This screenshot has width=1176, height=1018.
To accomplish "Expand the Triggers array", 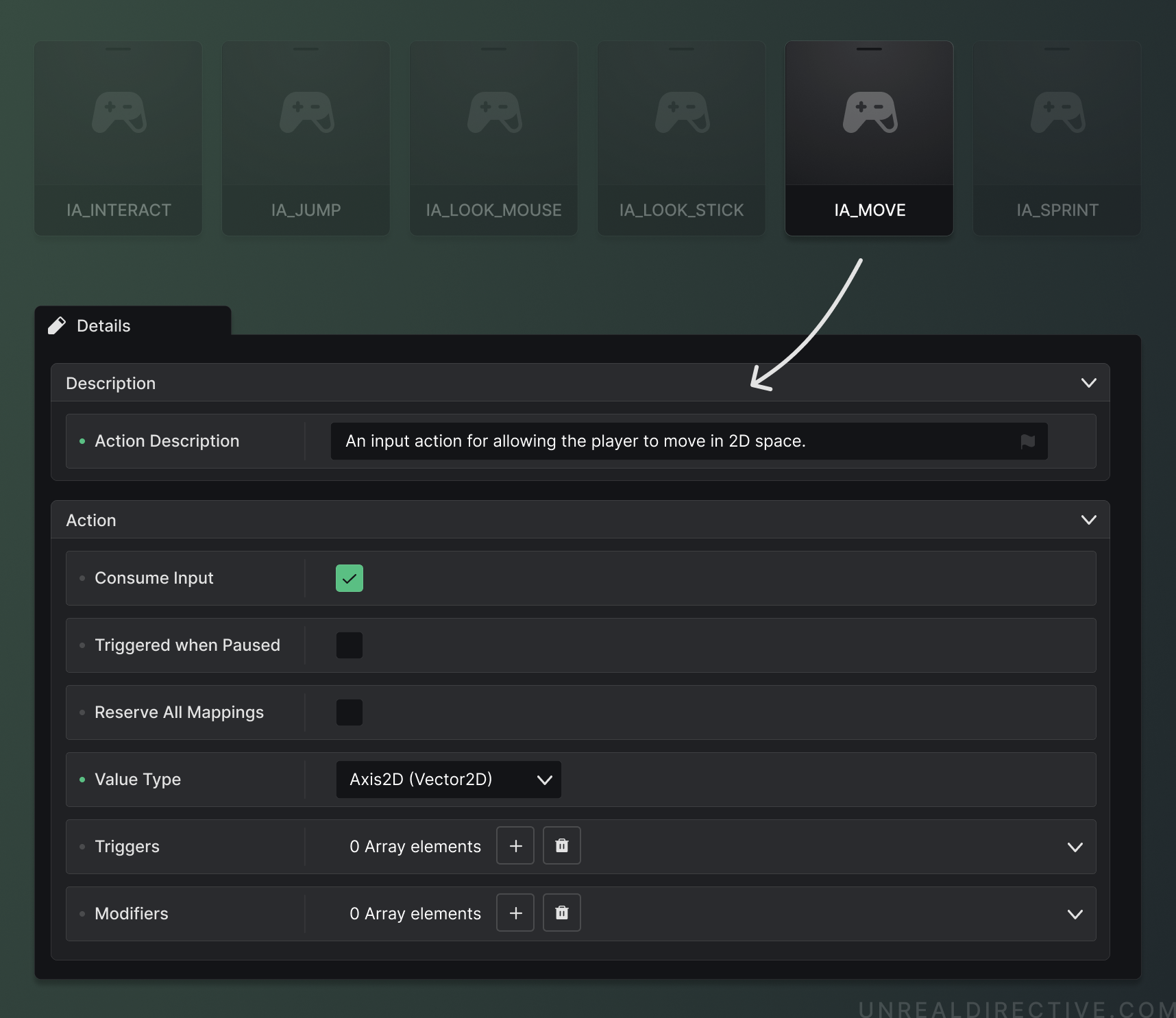I will 1075,847.
